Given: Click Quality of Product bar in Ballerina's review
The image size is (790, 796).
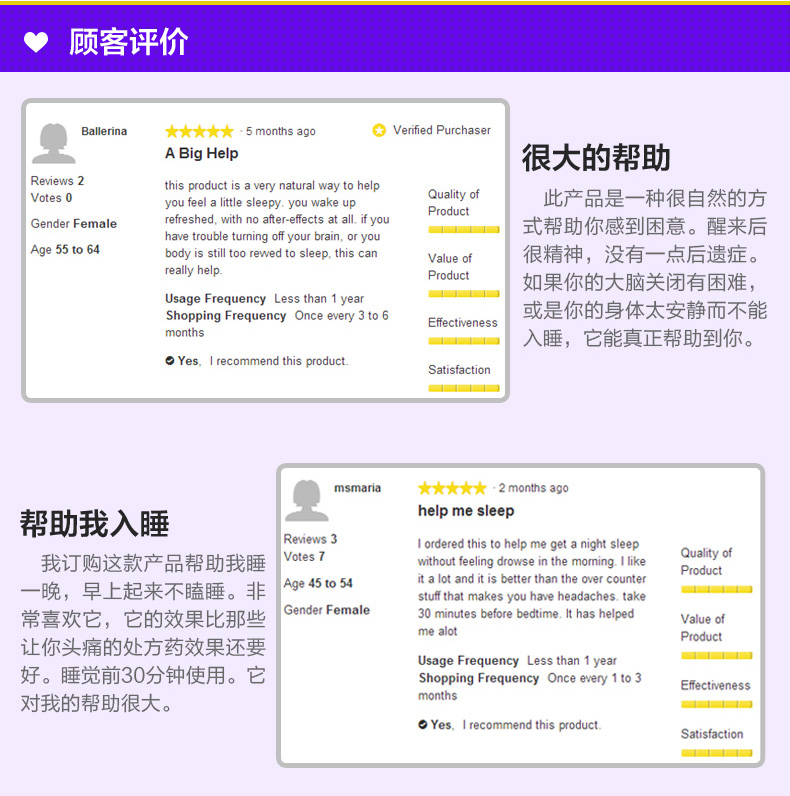Looking at the screenshot, I should (x=463, y=229).
